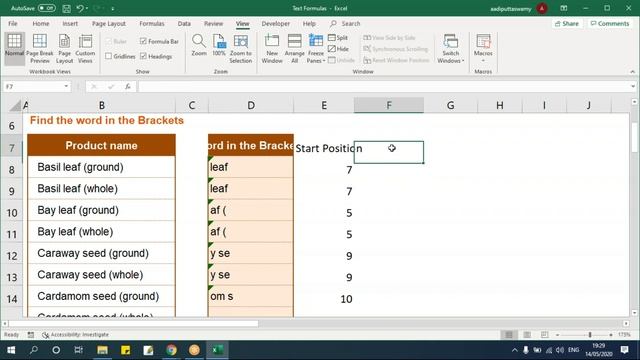Open Windows Start menu
The width and height of the screenshot is (640, 360).
click(x=11, y=350)
